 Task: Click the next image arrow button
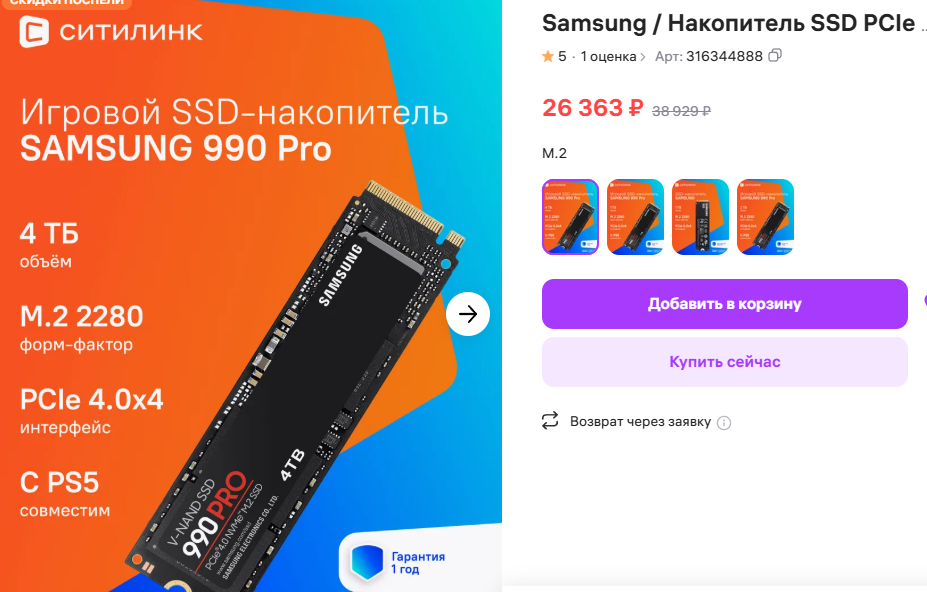point(468,314)
